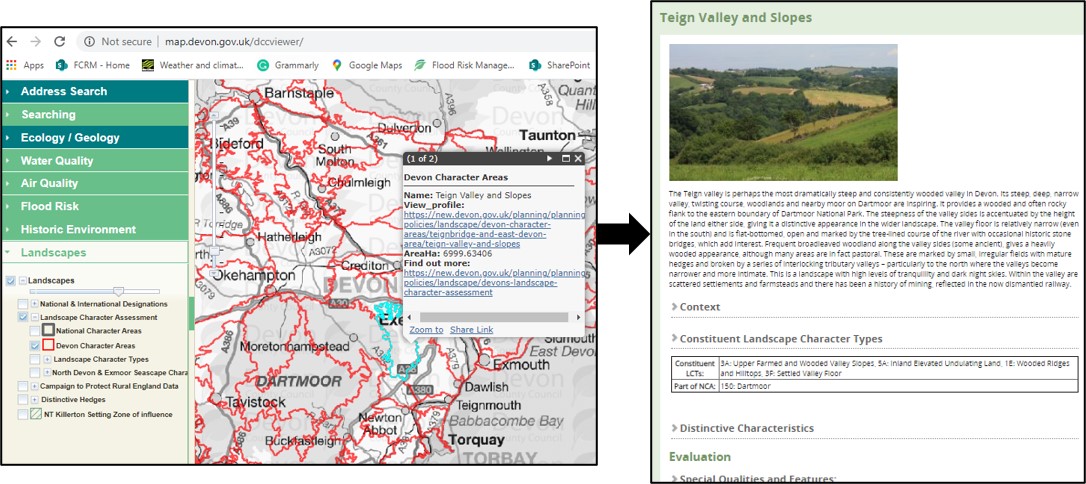The image size is (1086, 484).
Task: Reload the page with the refresh icon
Action: point(60,42)
